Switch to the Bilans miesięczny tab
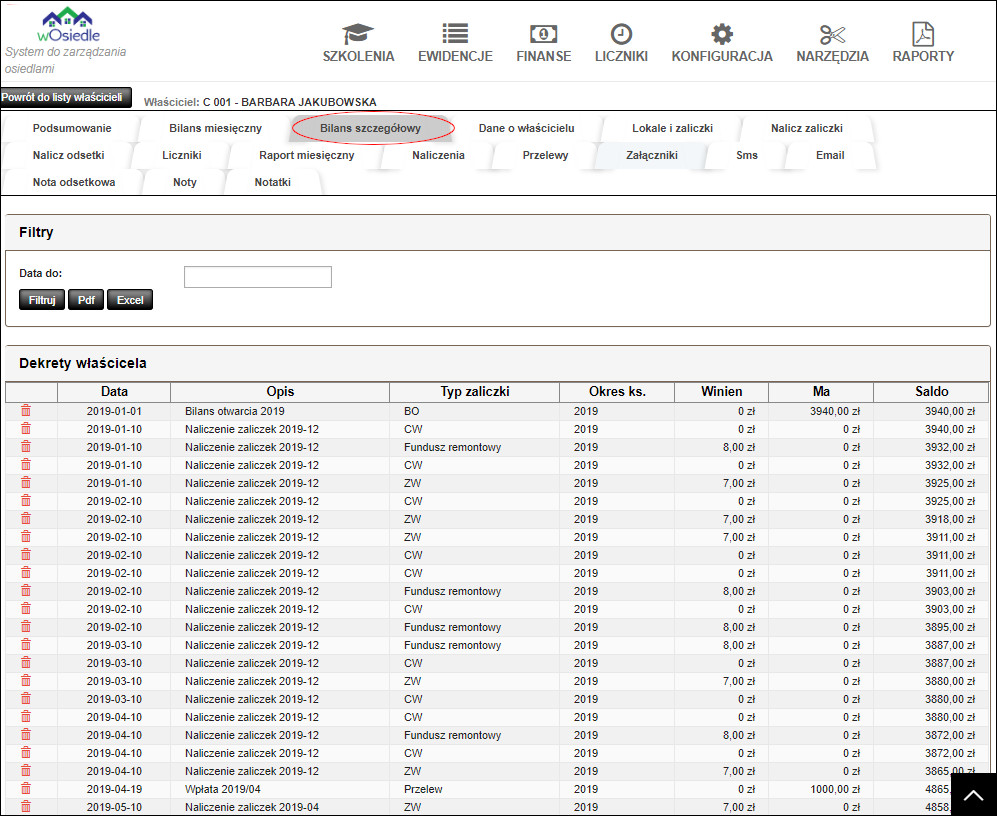The width and height of the screenshot is (997, 816). pos(215,128)
